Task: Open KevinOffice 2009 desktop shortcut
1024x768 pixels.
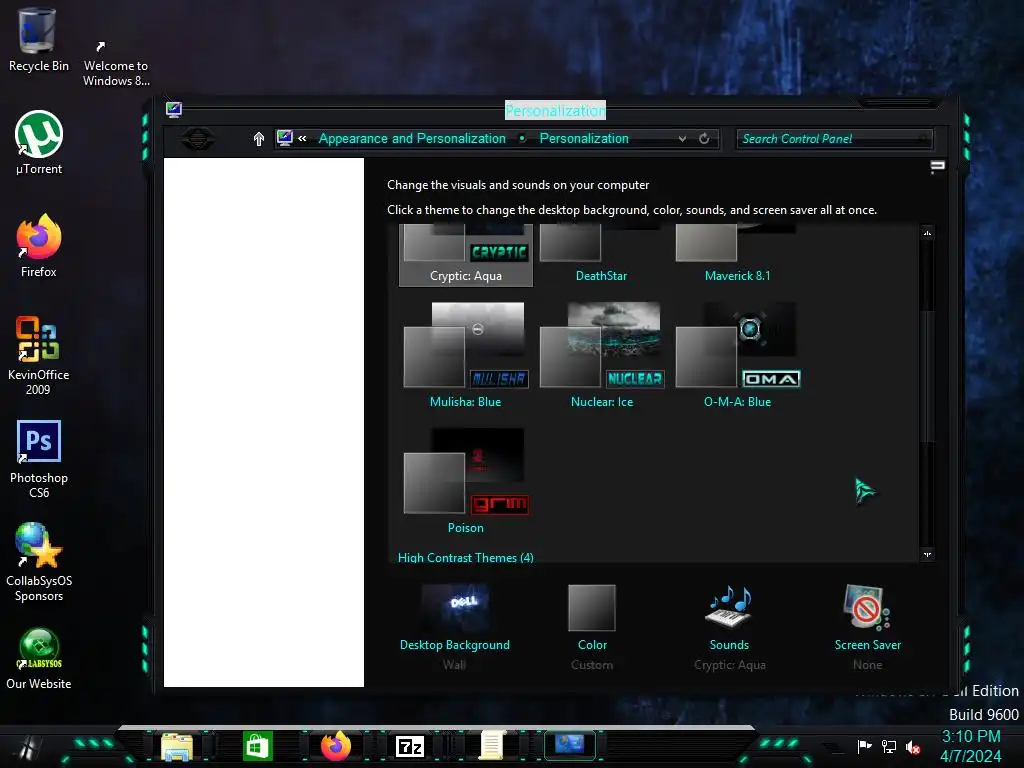Action: (x=38, y=356)
